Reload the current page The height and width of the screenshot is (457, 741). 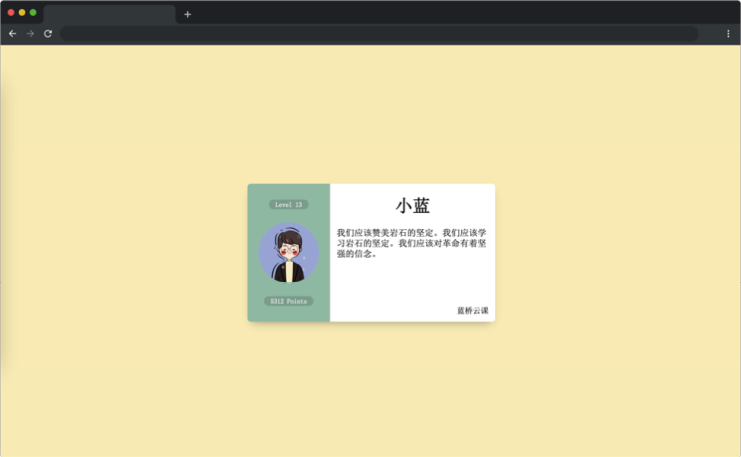(x=47, y=33)
